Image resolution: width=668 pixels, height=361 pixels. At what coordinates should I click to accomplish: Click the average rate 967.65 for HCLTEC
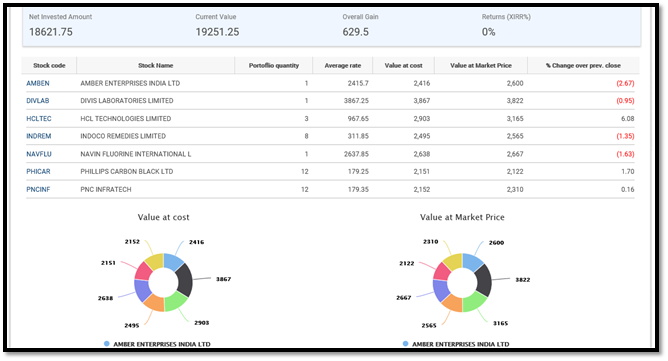tap(358, 118)
